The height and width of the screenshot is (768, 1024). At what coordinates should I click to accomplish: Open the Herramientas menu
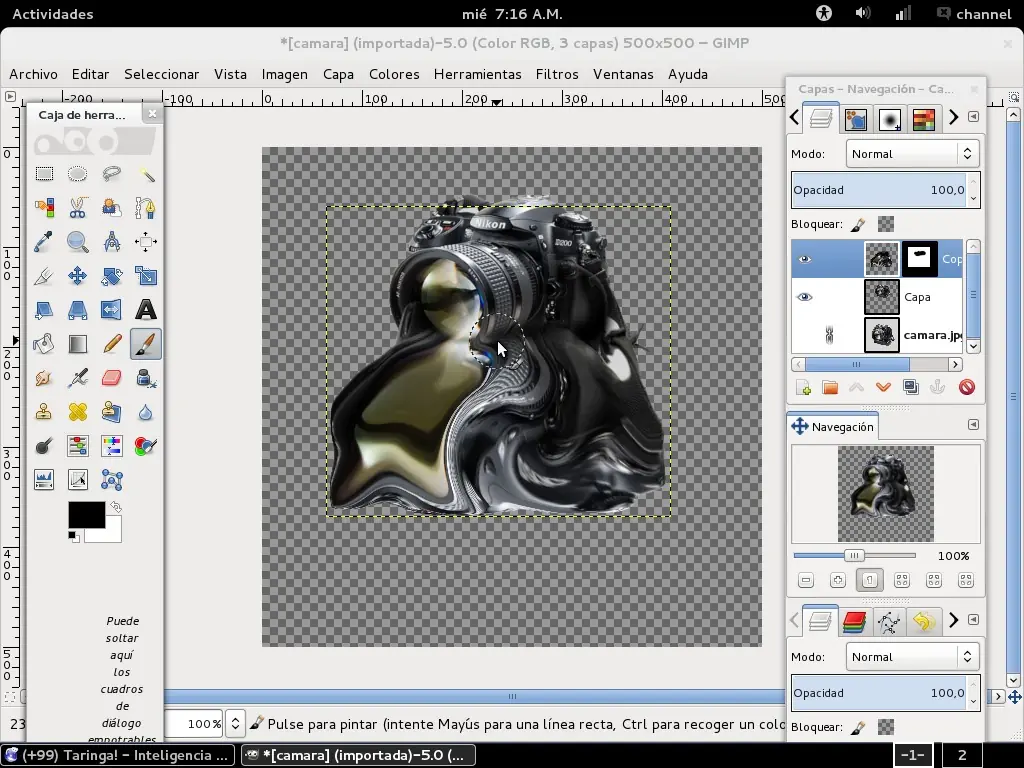477,74
